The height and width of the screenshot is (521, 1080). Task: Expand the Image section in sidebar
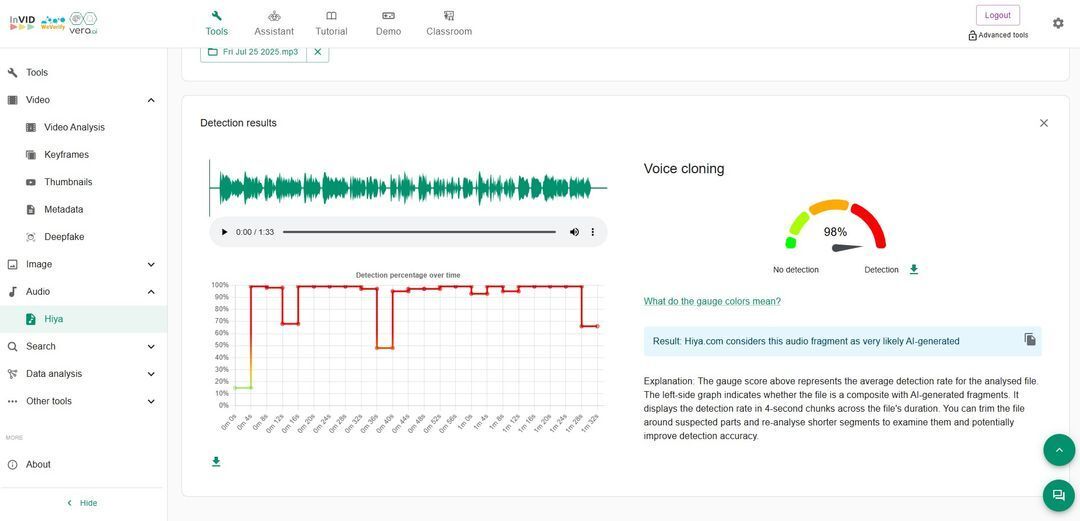click(x=151, y=264)
